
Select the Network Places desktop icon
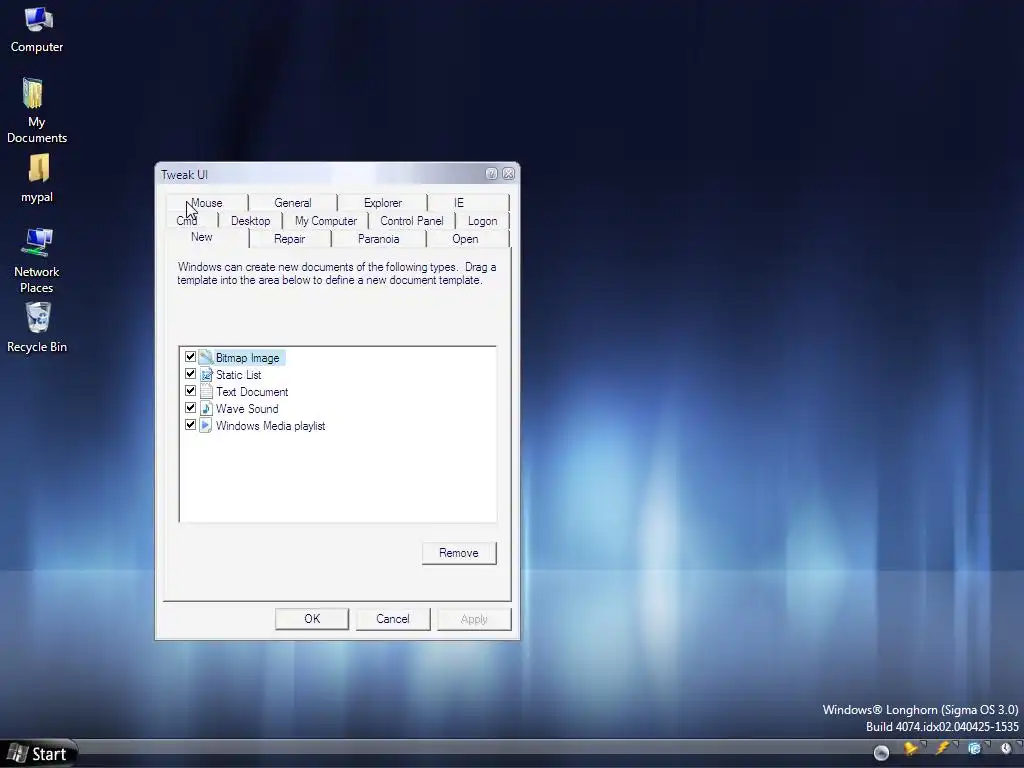(37, 261)
